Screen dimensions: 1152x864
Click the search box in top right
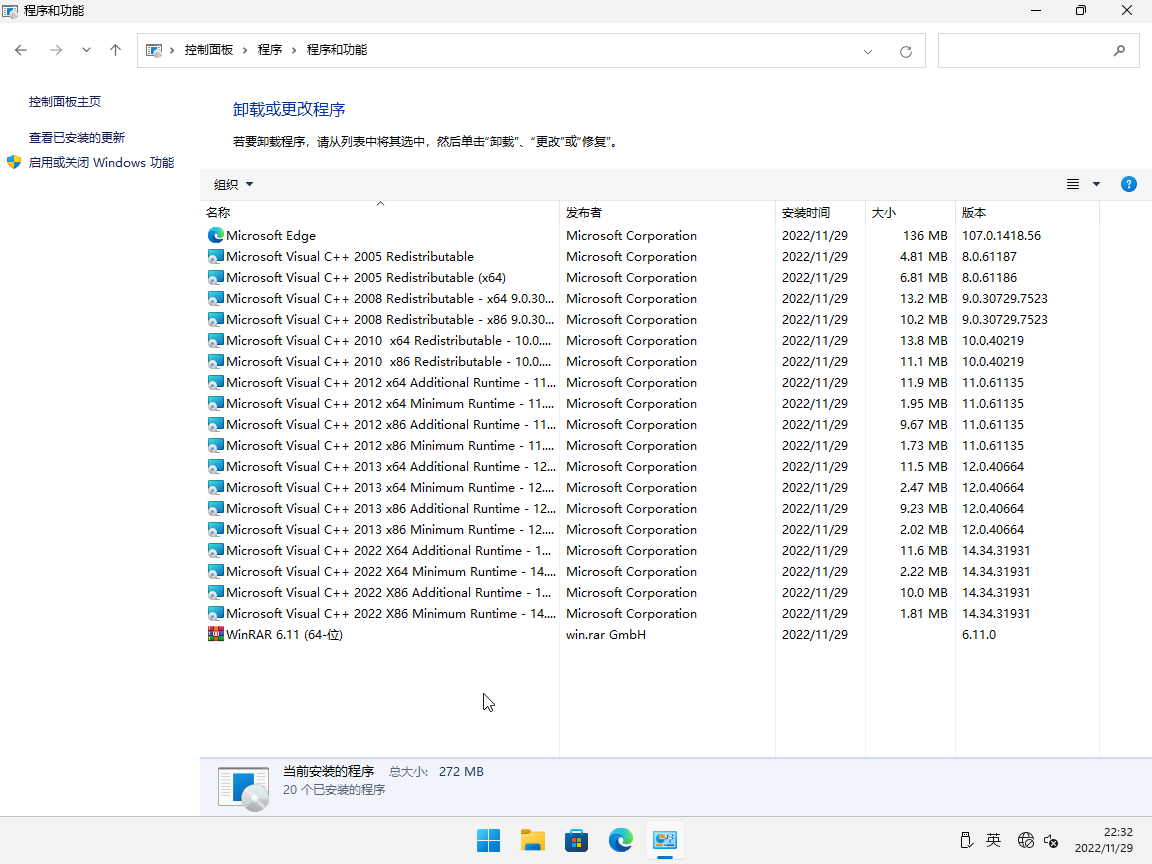click(1025, 51)
